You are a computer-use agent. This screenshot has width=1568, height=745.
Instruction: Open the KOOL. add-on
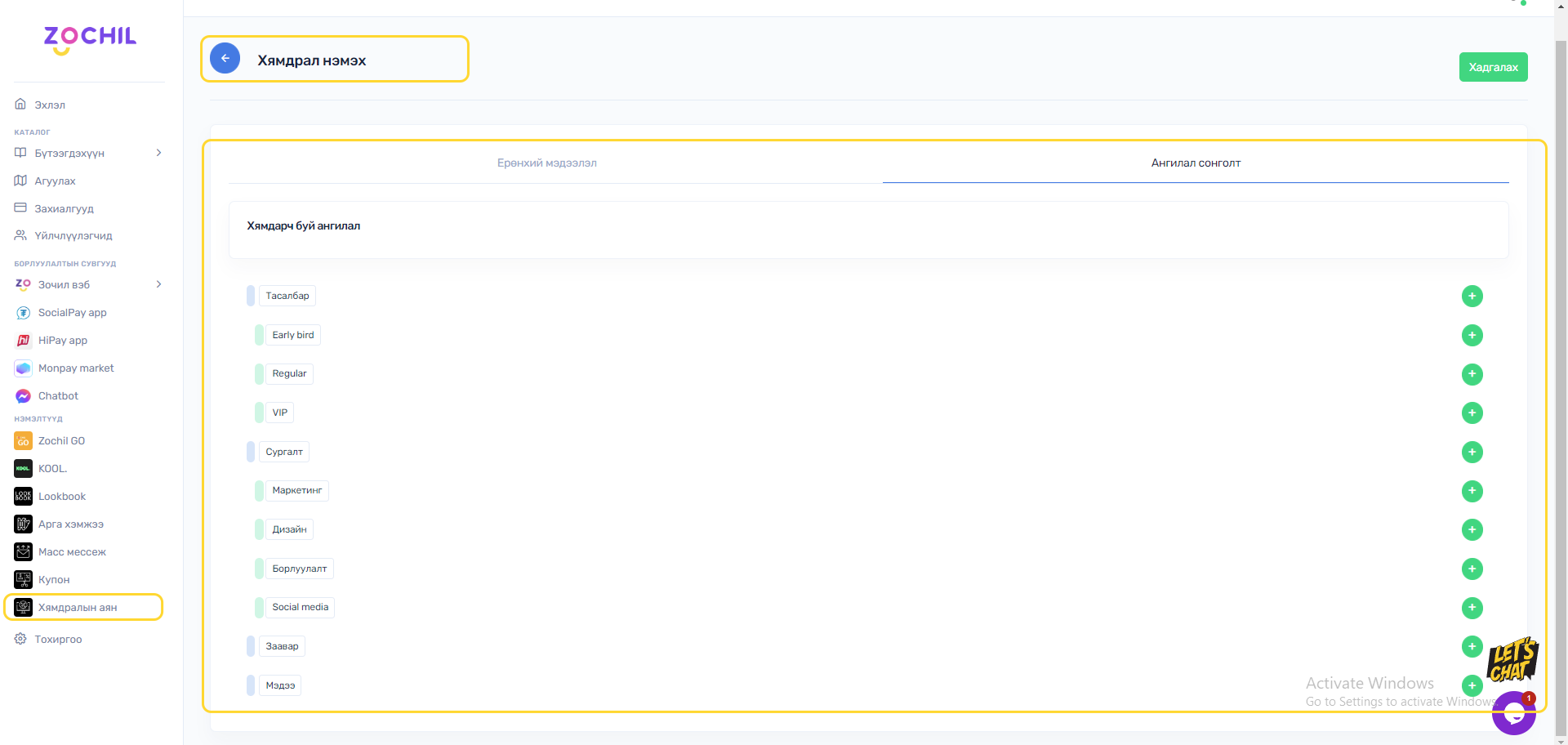click(52, 469)
